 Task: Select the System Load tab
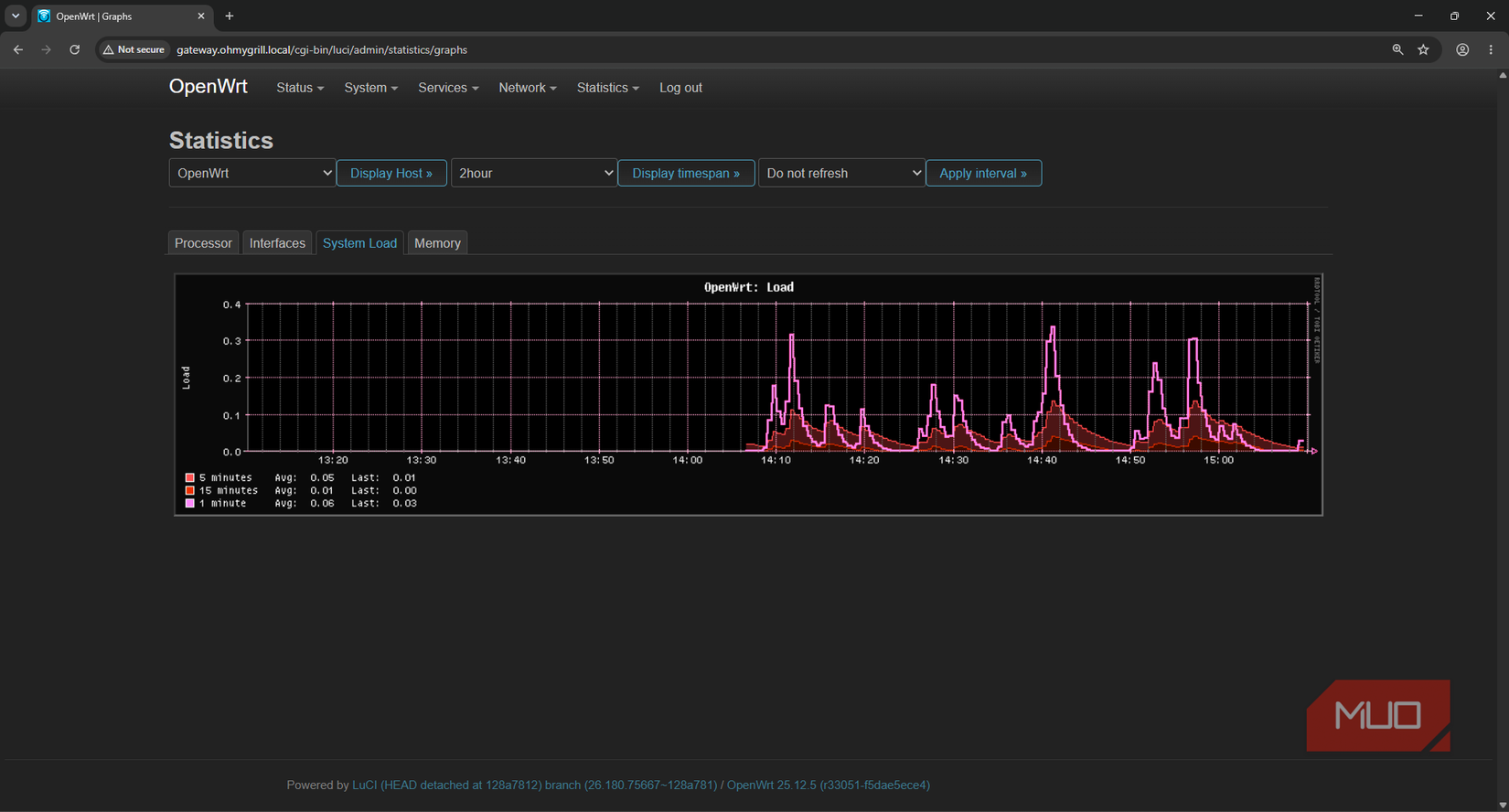click(359, 243)
